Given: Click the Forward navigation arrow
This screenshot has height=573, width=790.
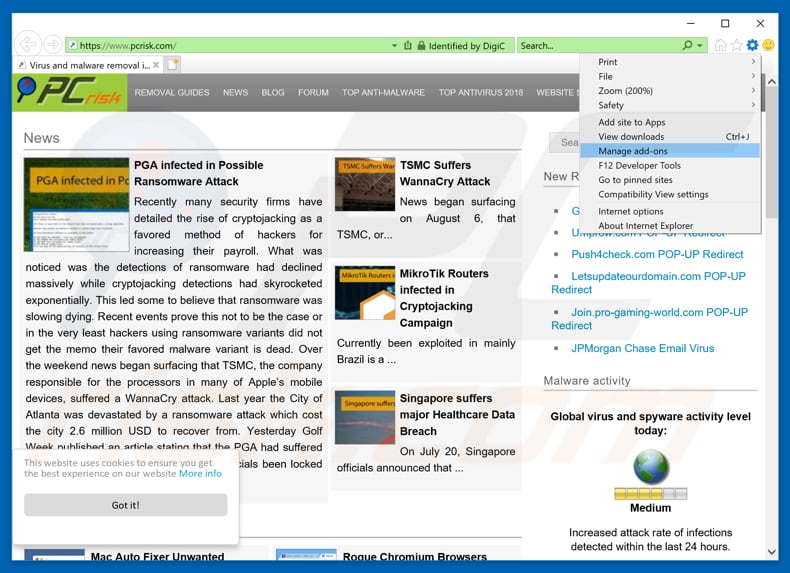Looking at the screenshot, I should click(51, 45).
